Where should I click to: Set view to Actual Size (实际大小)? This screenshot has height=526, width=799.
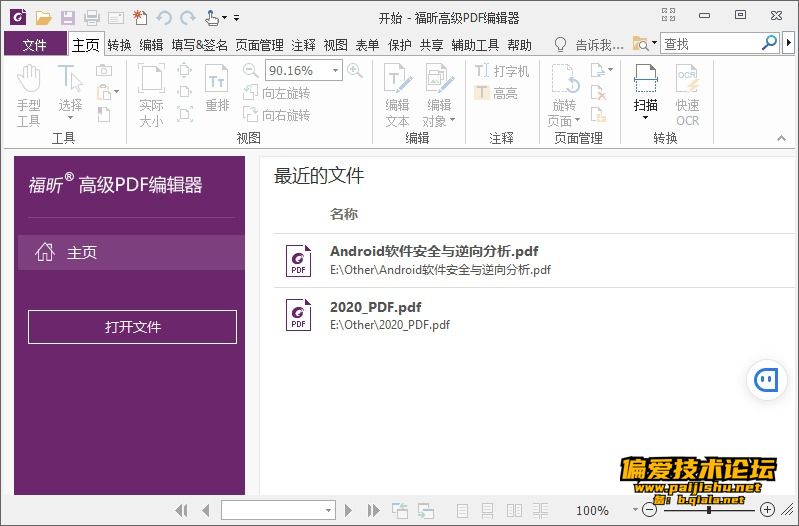pyautogui.click(x=151, y=96)
